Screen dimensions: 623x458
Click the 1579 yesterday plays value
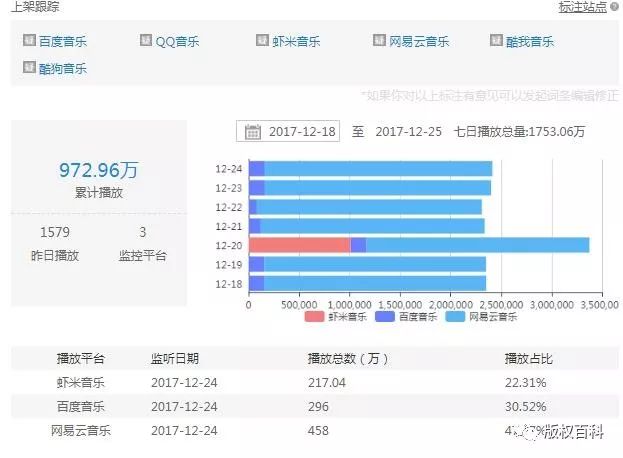point(55,232)
